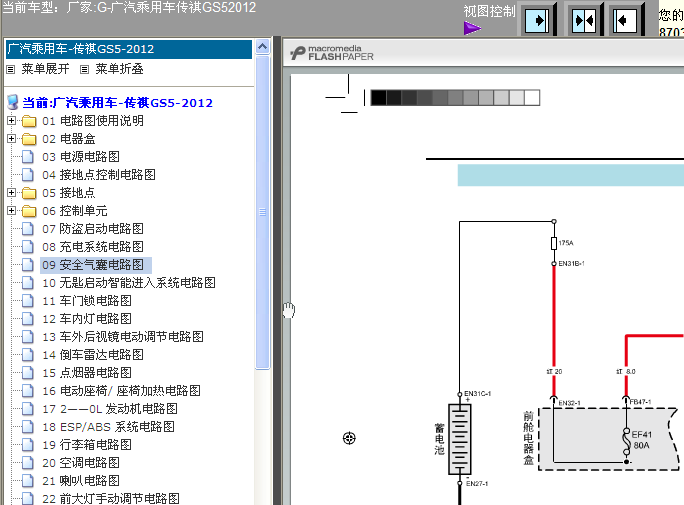Viewport: 684px width, 505px height.
Task: Open 16 电动座椅/座椅加热电路图
Action: [121, 391]
